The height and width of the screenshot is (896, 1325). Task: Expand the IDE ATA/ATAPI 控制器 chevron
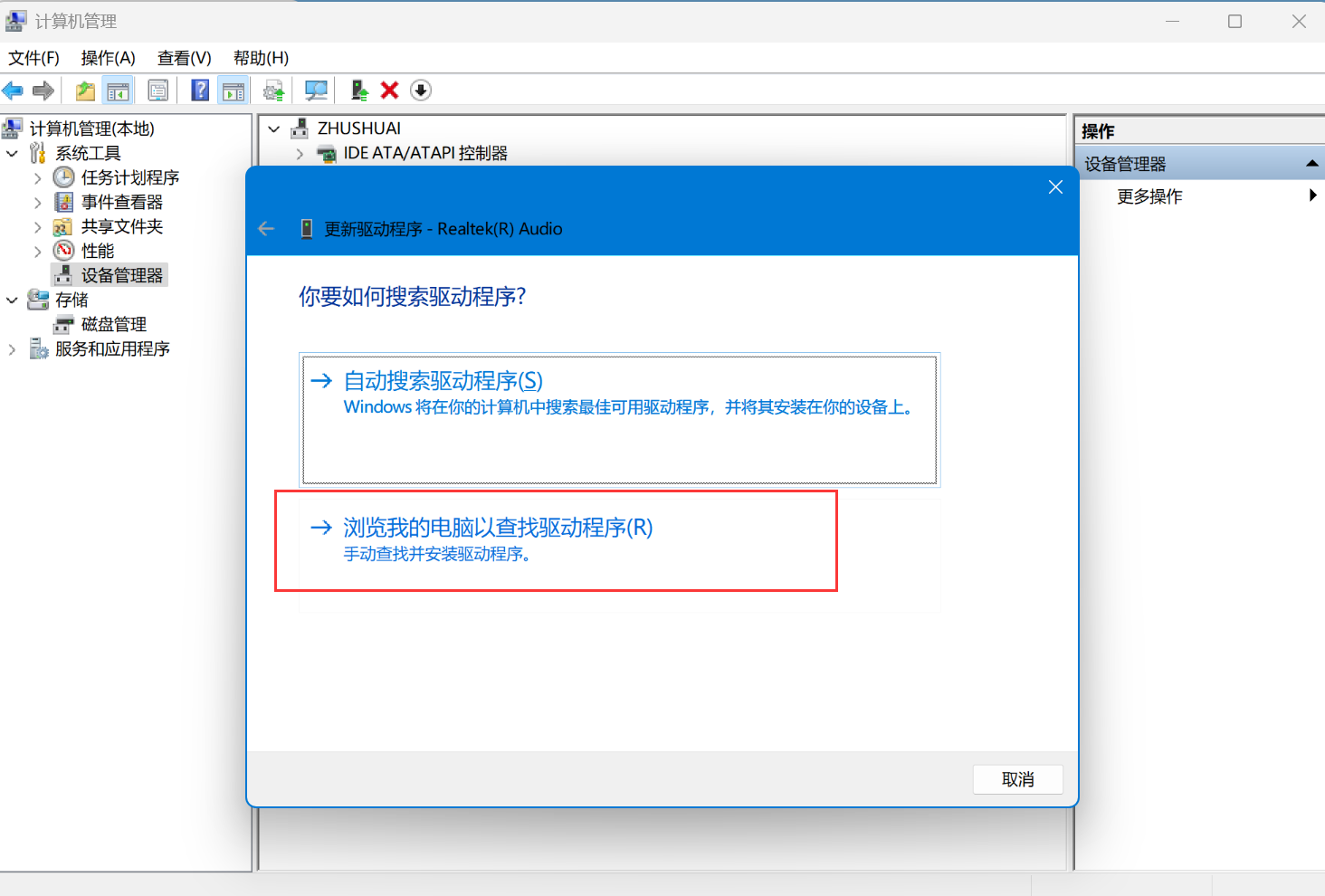tap(300, 154)
